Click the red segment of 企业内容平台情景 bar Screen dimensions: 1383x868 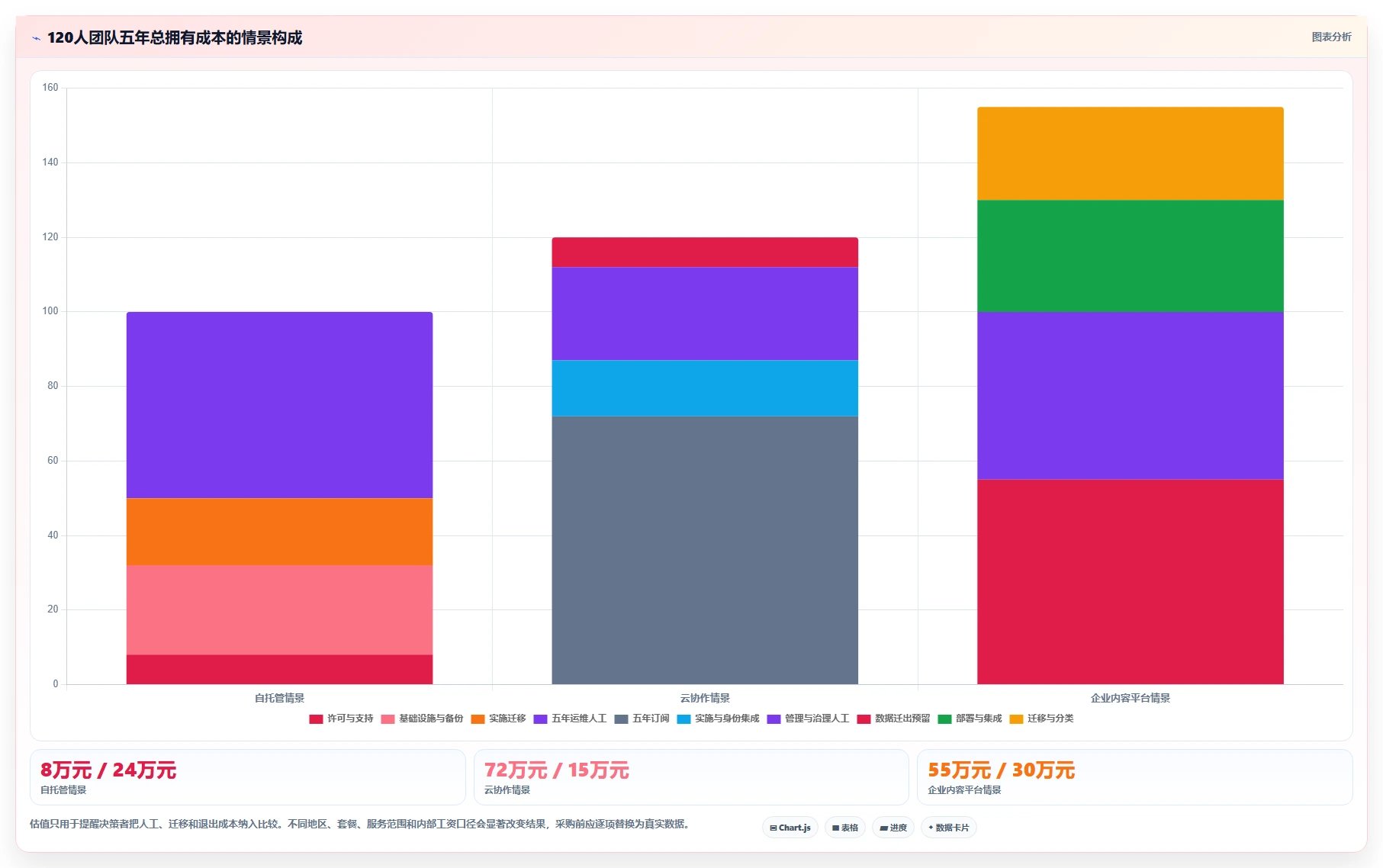click(1131, 581)
